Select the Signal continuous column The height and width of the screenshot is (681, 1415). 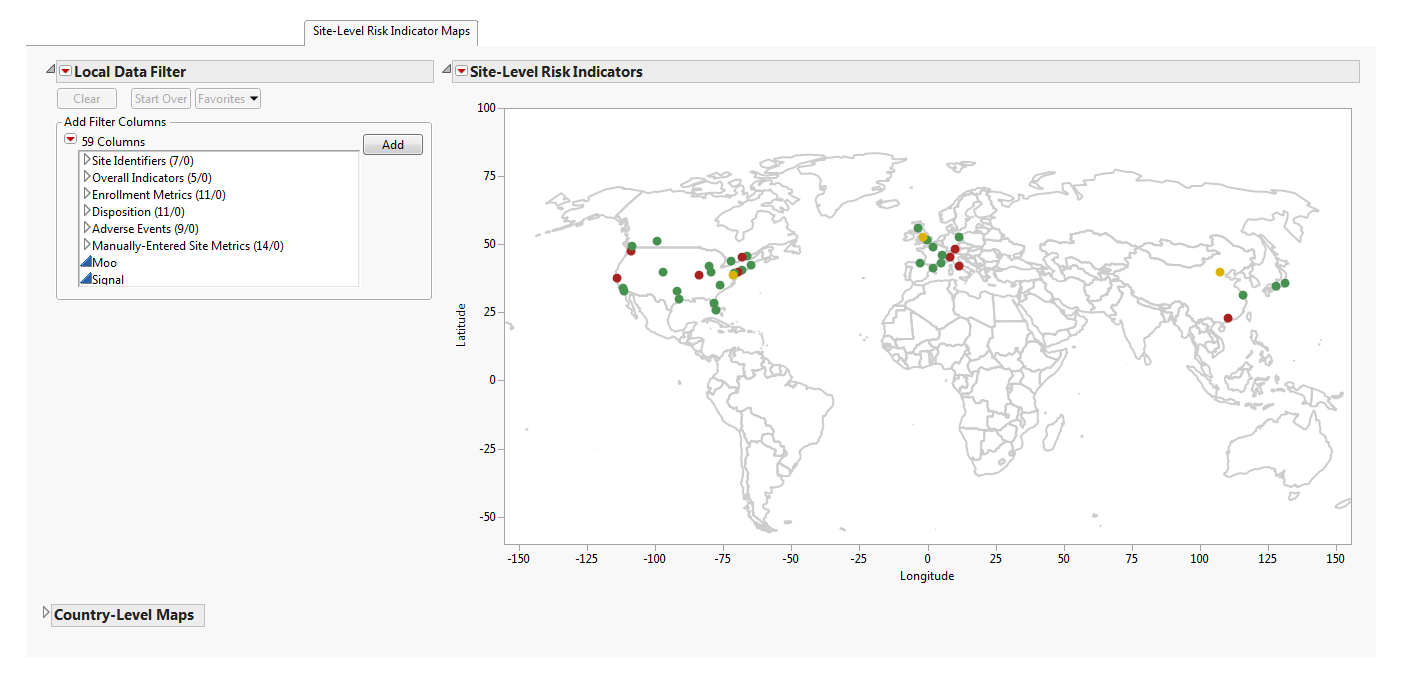108,280
